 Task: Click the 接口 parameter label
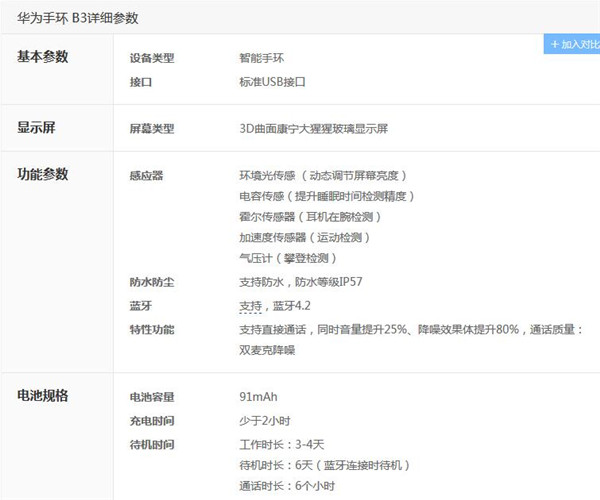point(141,82)
